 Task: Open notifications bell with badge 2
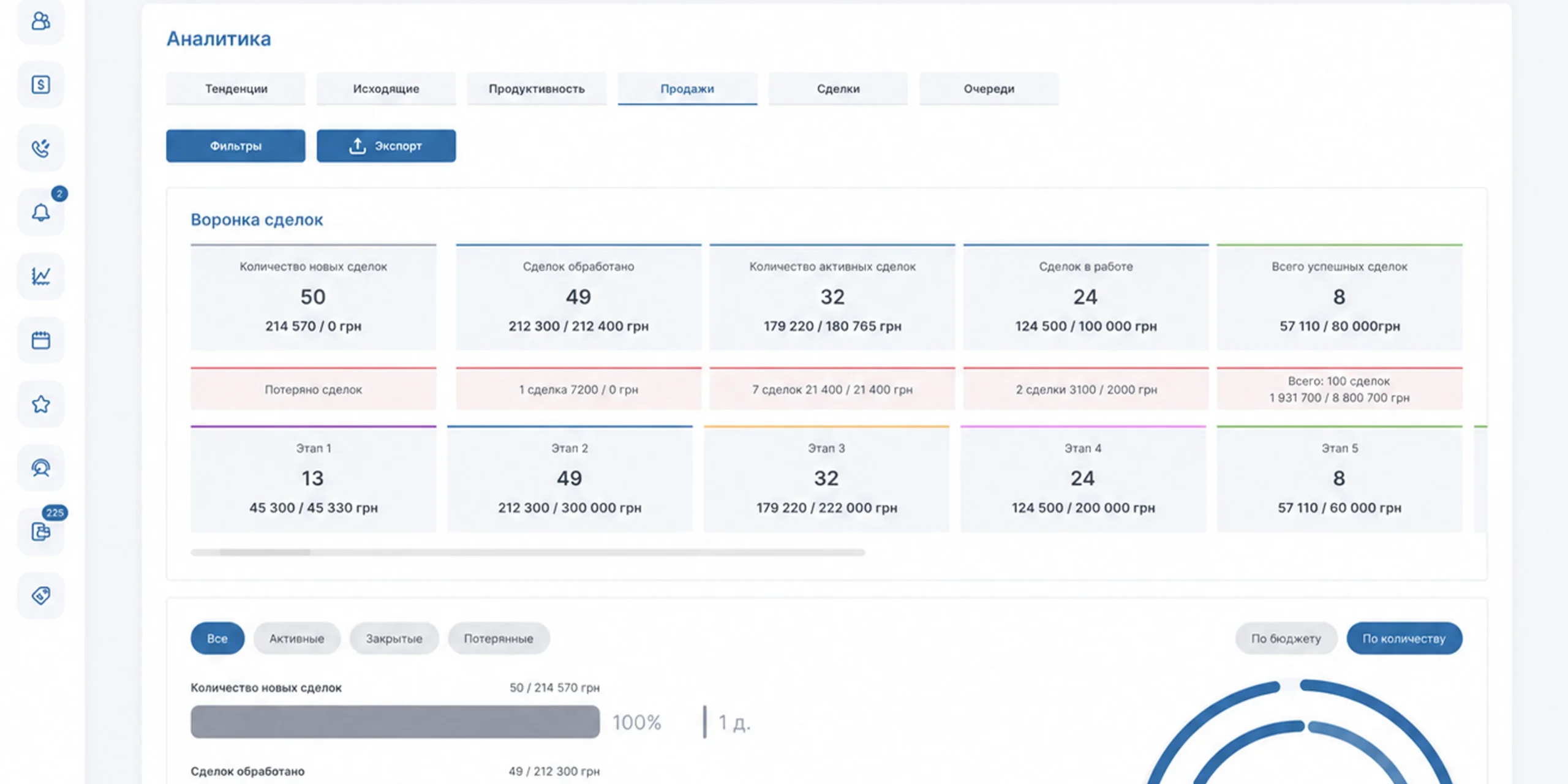coord(40,212)
